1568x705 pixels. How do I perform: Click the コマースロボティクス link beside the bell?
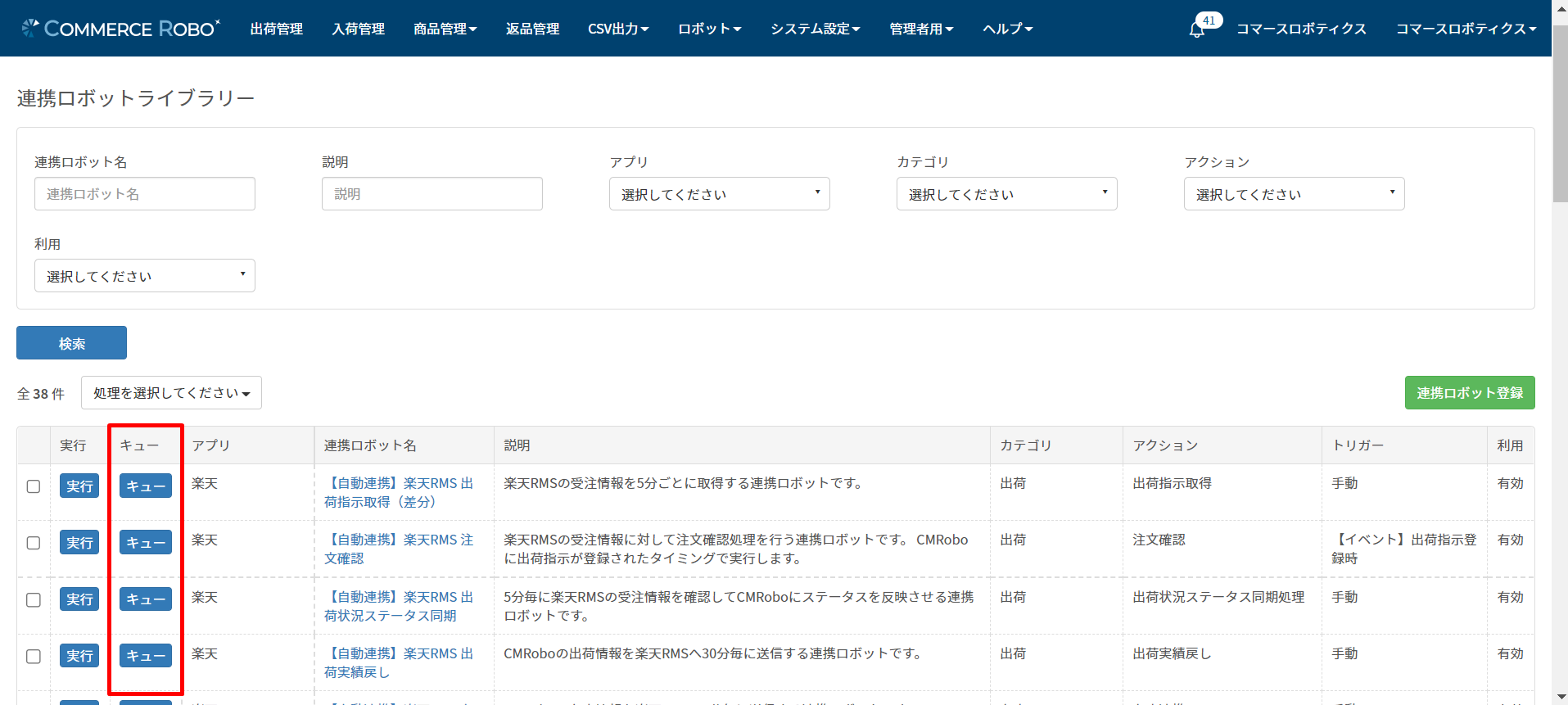[x=1301, y=29]
